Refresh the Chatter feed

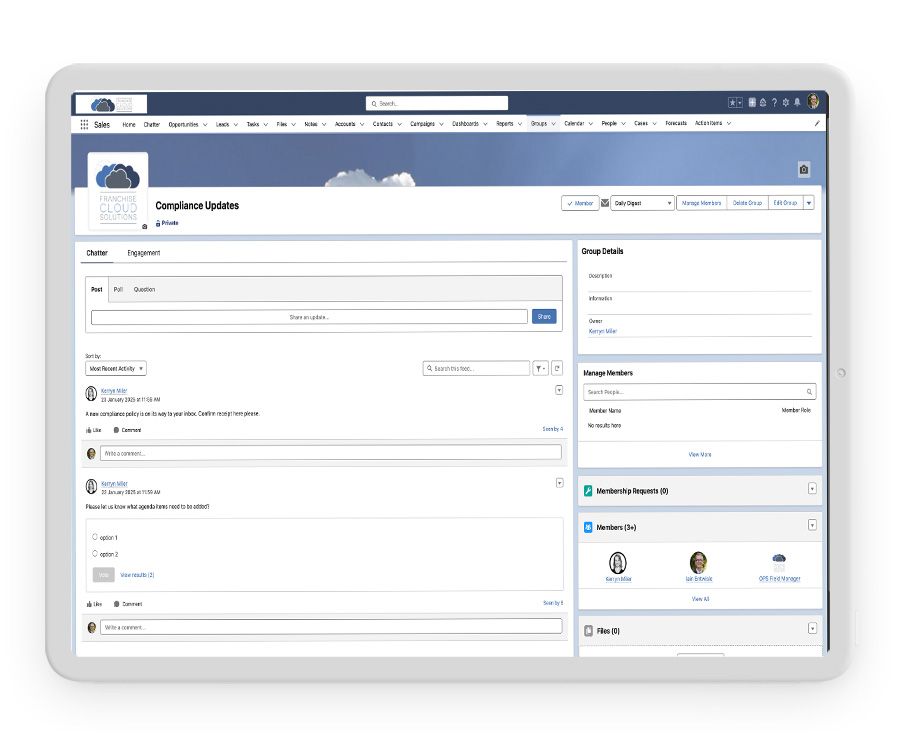click(557, 369)
